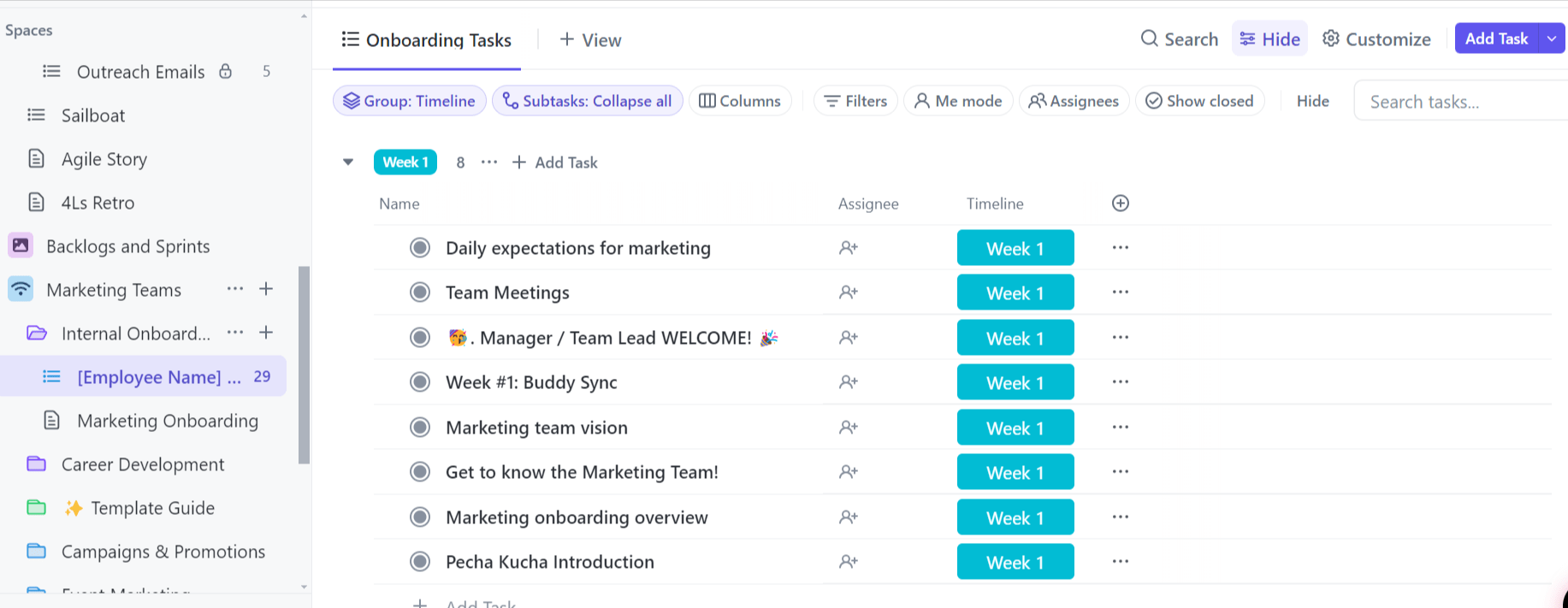
Task: Click the Marketing Teams wifi space icon
Action: [x=21, y=289]
